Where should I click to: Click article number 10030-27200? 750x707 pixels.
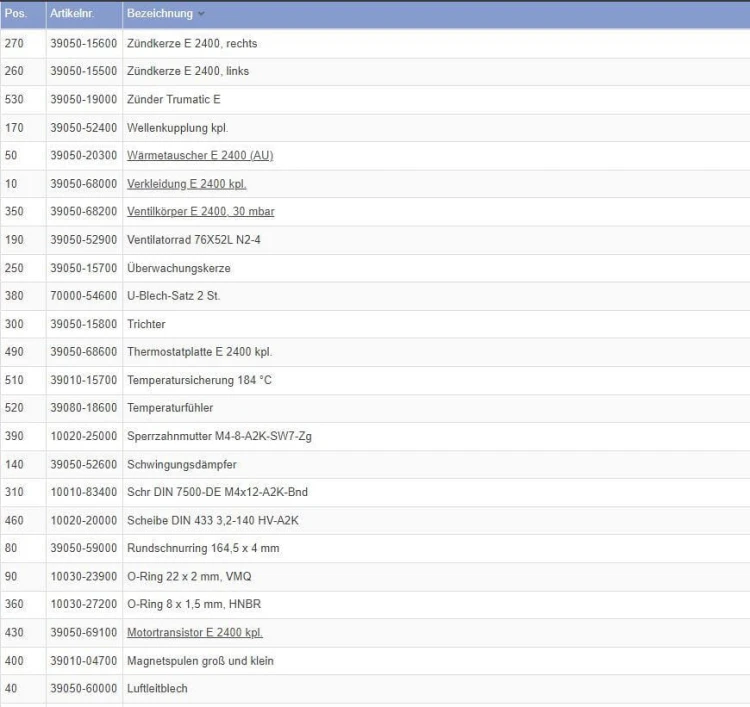pyautogui.click(x=84, y=604)
